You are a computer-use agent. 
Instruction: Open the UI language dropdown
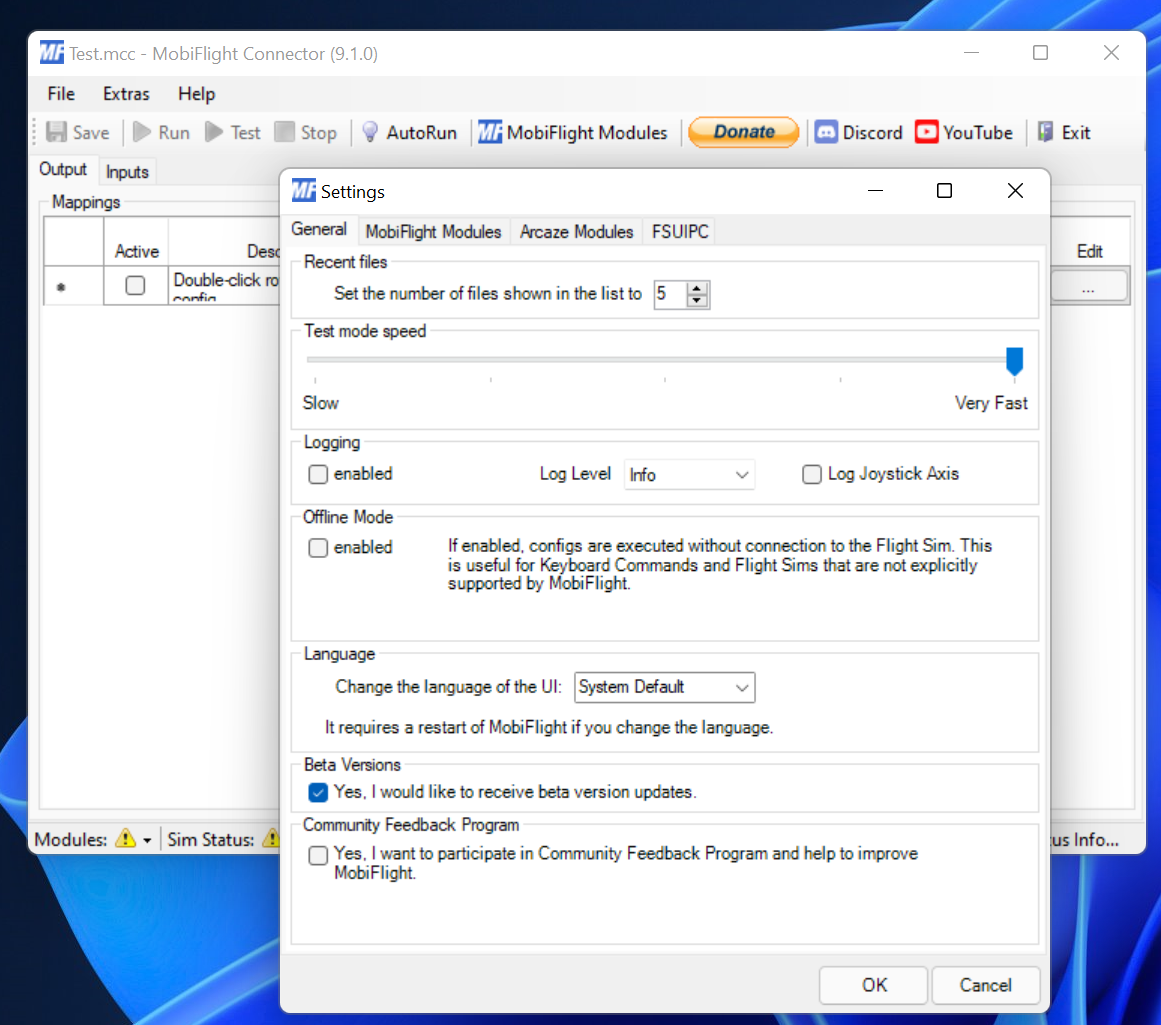(x=664, y=687)
